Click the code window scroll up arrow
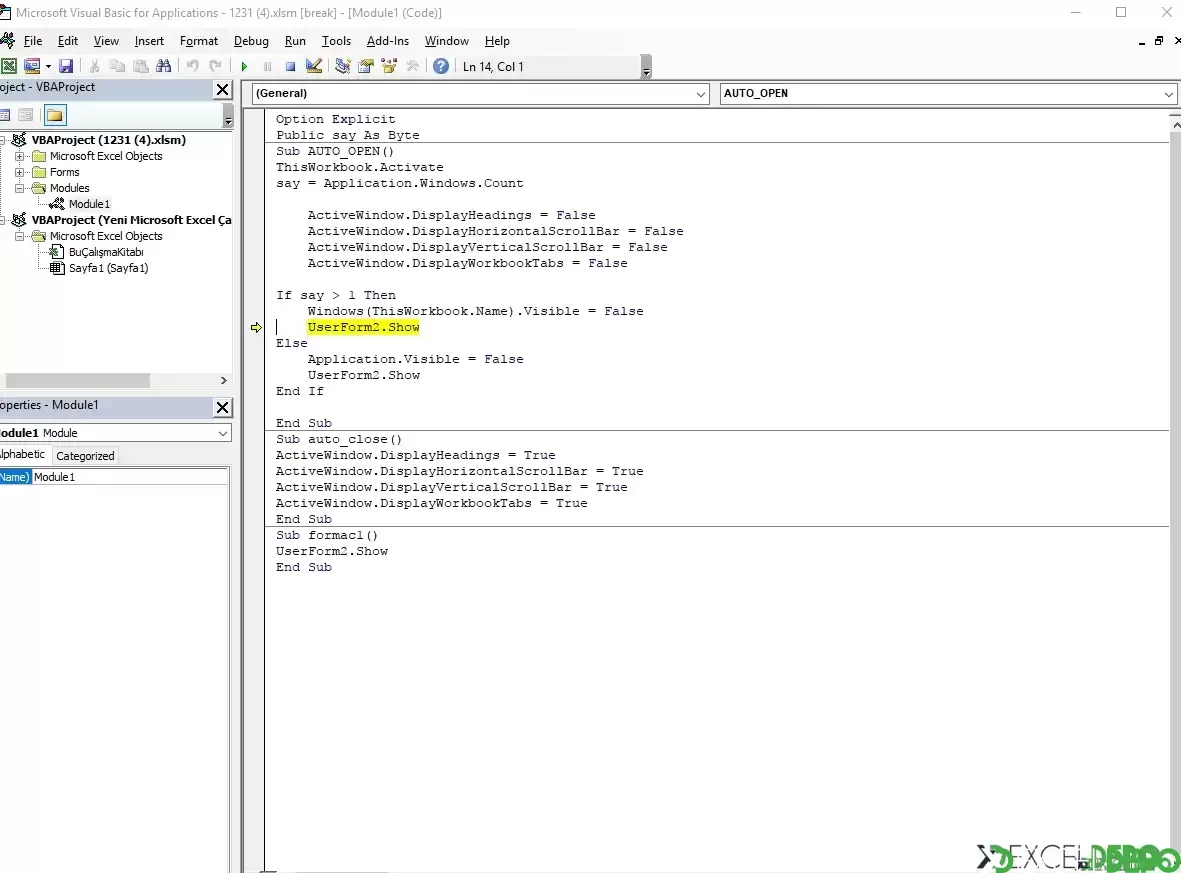Screen dimensions: 1181x873 click(1175, 124)
